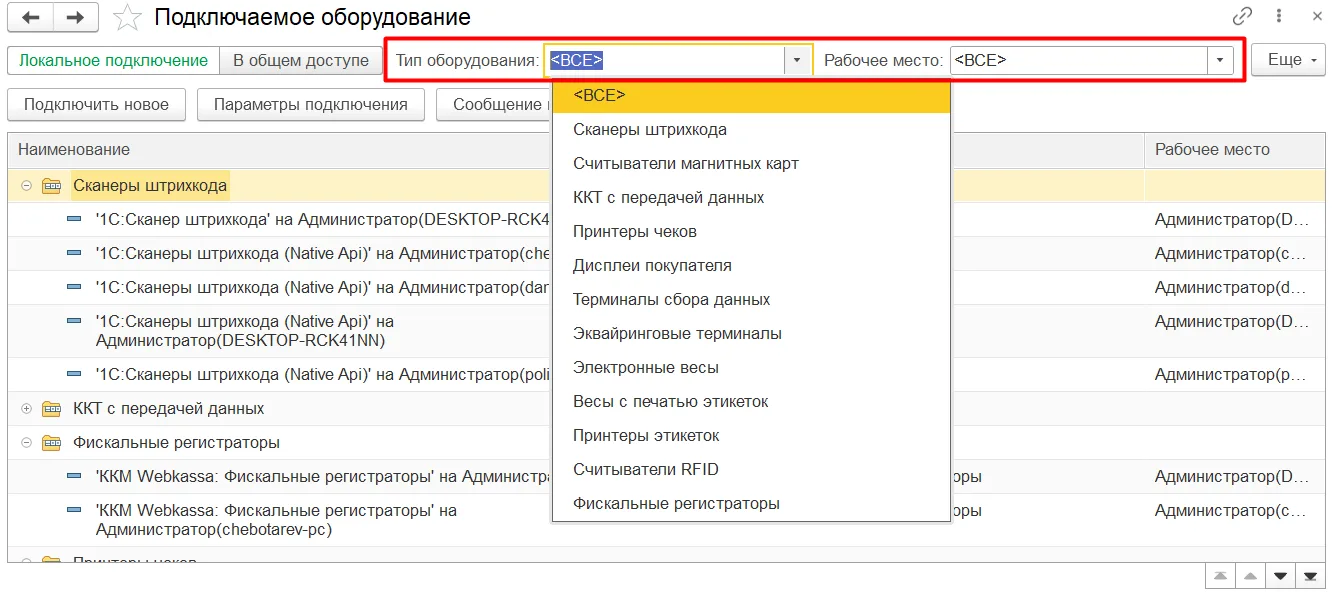Jump to the list end arrow
Image resolution: width=1334 pixels, height=596 pixels.
click(1310, 577)
